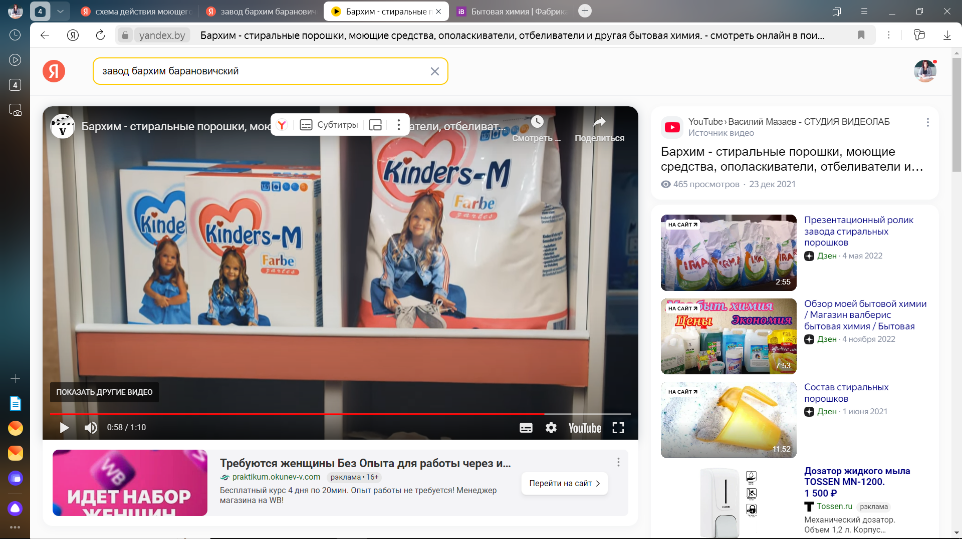
Task: Open ad options dots near Требуются женщины
Action: [618, 462]
